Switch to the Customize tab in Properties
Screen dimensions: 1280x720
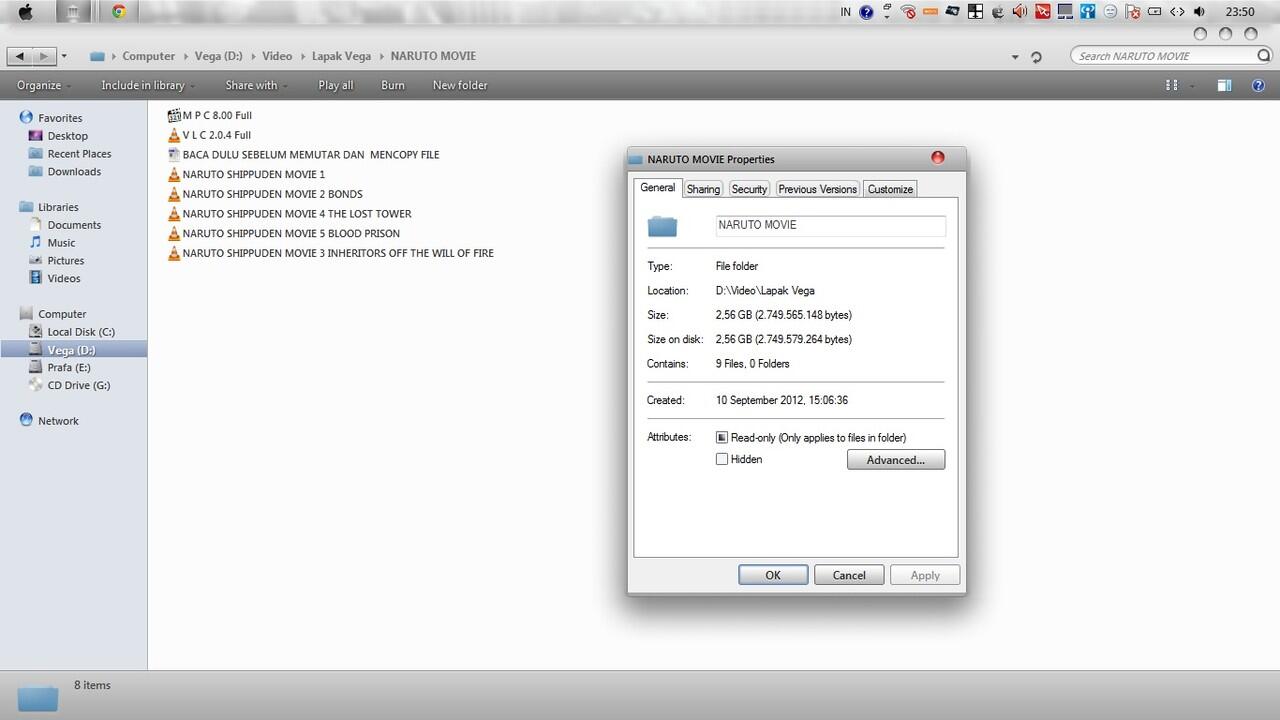click(x=890, y=189)
